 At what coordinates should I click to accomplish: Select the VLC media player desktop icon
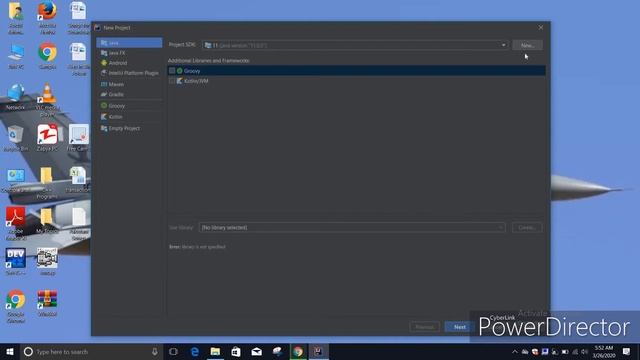[x=47, y=100]
